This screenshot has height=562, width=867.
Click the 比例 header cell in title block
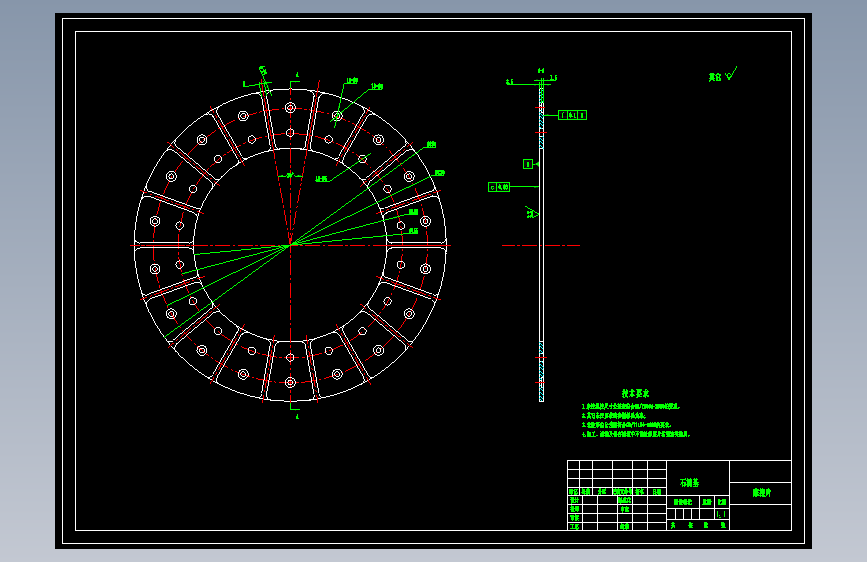click(x=722, y=502)
